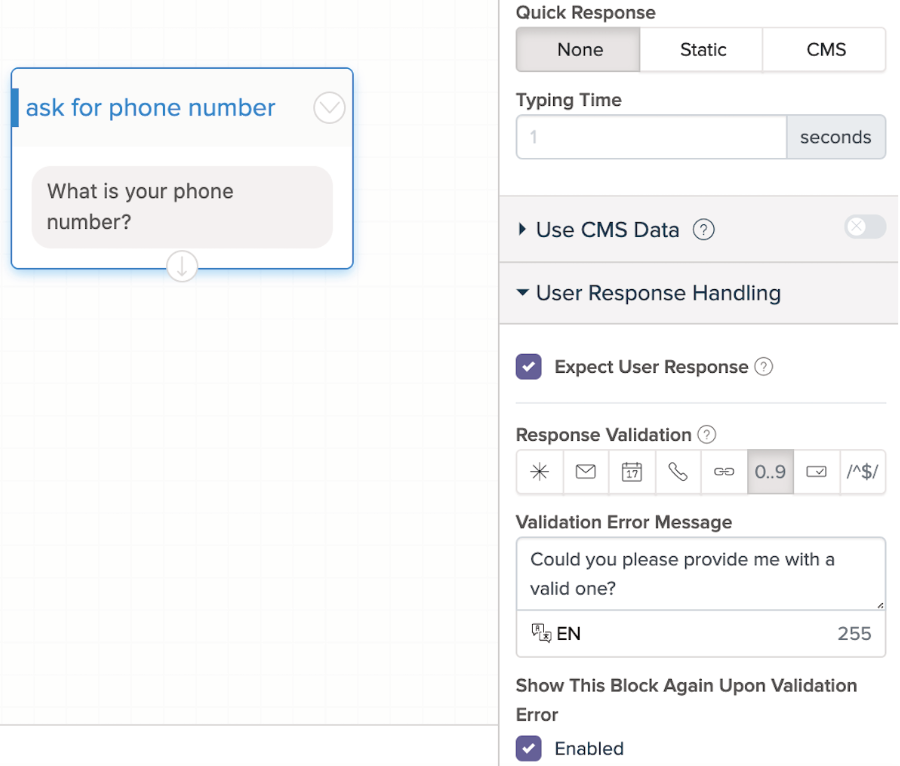Open help for Use CMS Data
The image size is (900, 766).
[x=704, y=230]
